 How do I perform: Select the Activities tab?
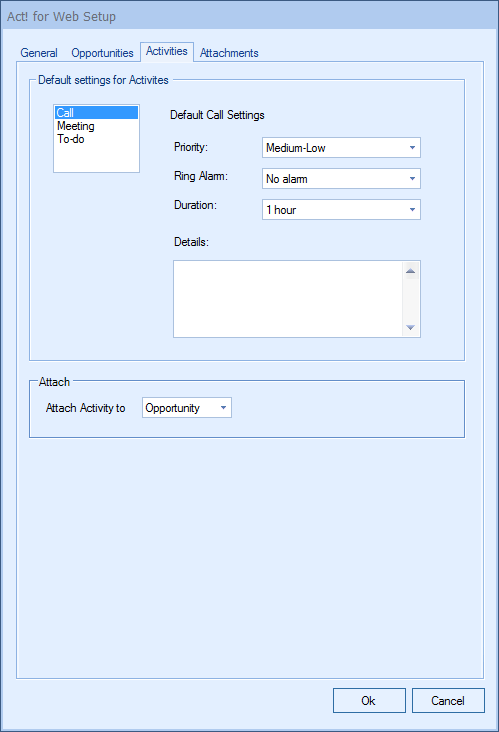167,51
